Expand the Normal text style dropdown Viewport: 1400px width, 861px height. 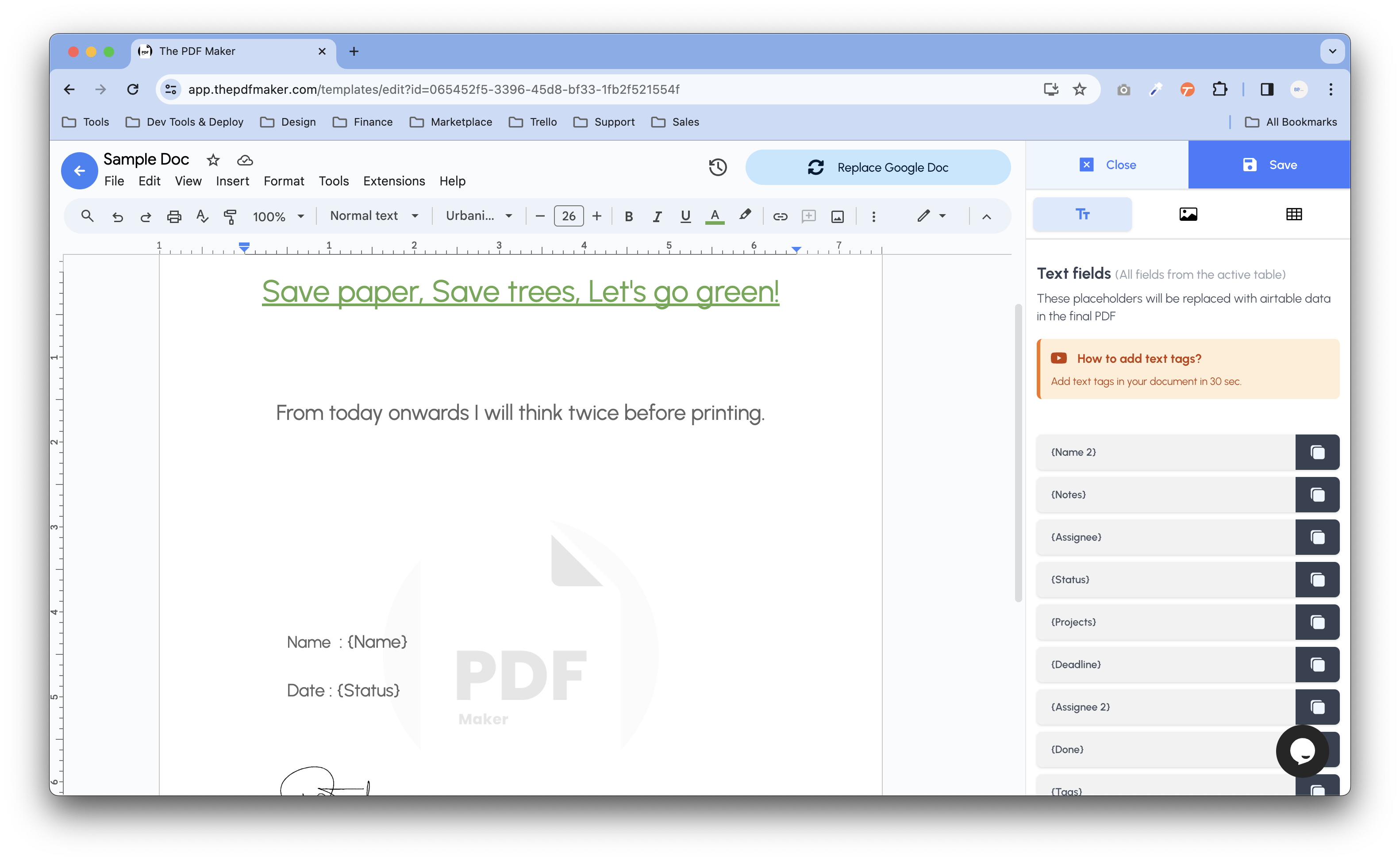coord(374,215)
